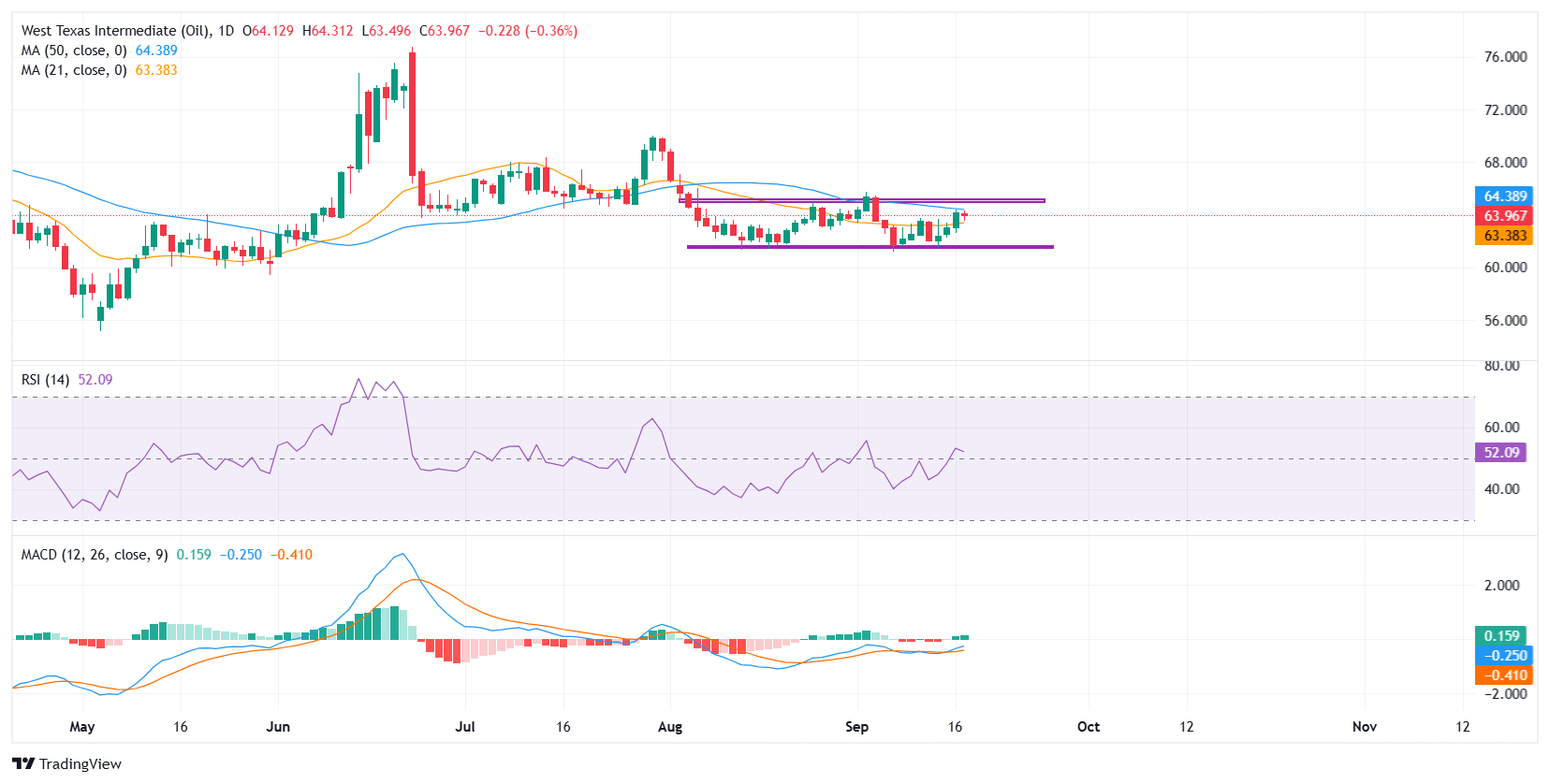
Task: Open the MACD (12, 26, close, 9) legend
Action: [x=95, y=555]
